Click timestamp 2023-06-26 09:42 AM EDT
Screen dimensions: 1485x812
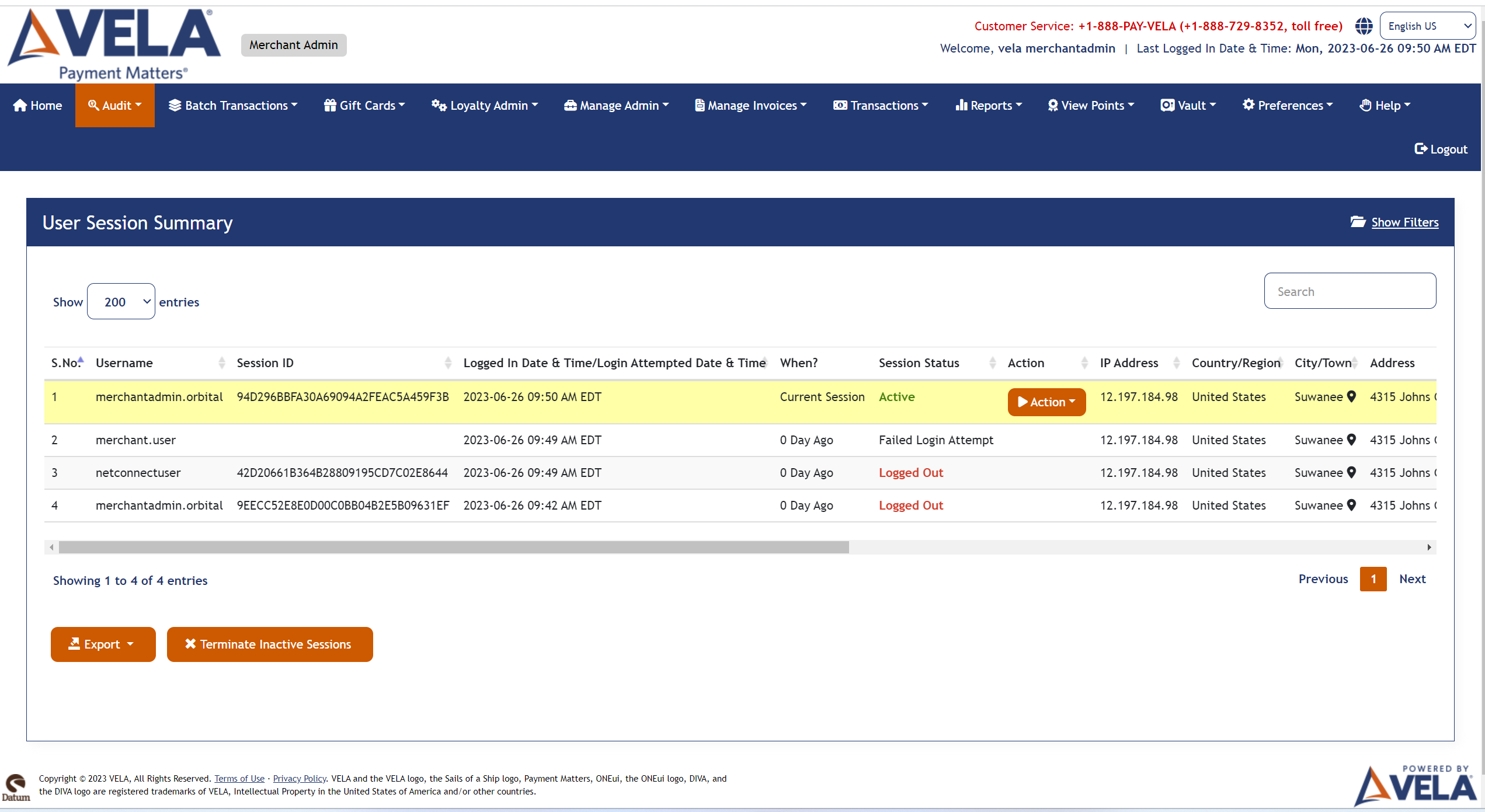click(x=532, y=505)
